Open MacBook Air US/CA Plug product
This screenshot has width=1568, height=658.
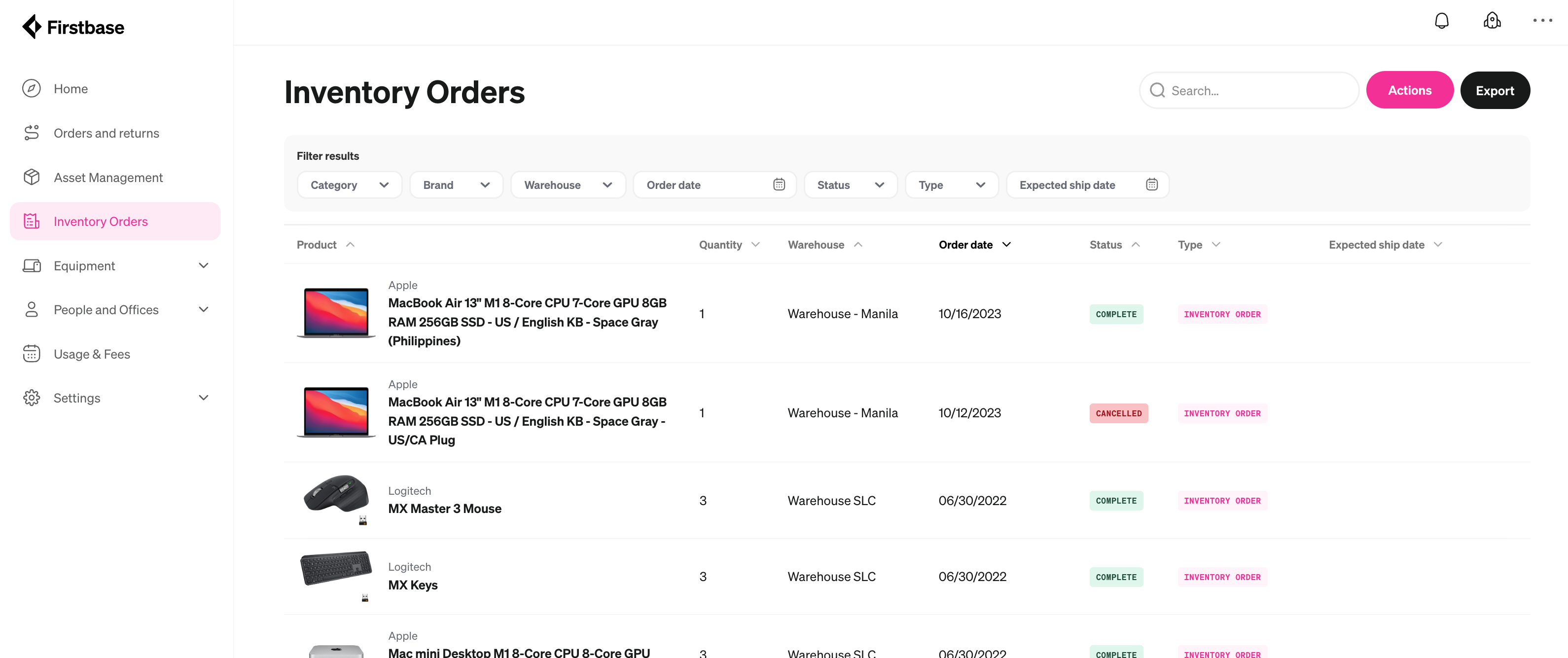[527, 421]
